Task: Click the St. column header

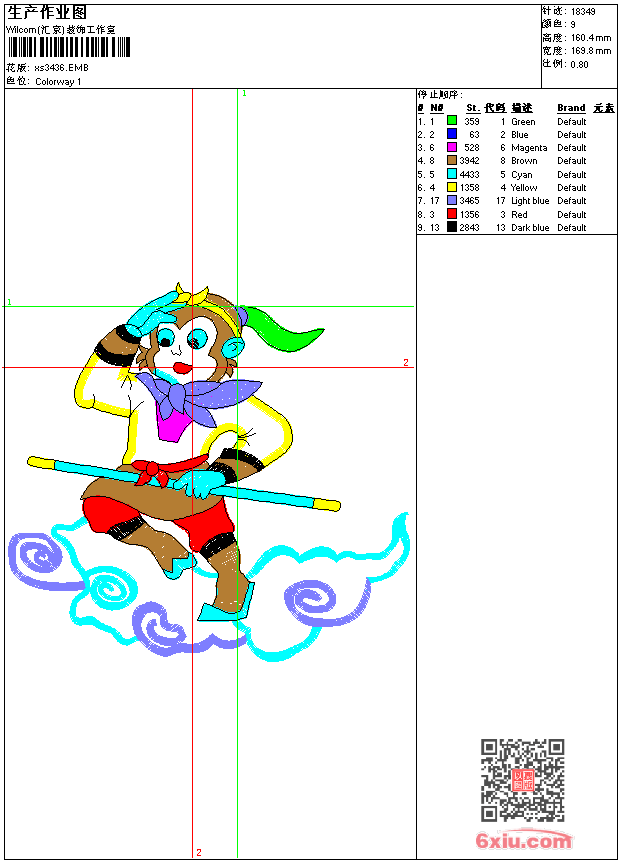Action: [473, 108]
